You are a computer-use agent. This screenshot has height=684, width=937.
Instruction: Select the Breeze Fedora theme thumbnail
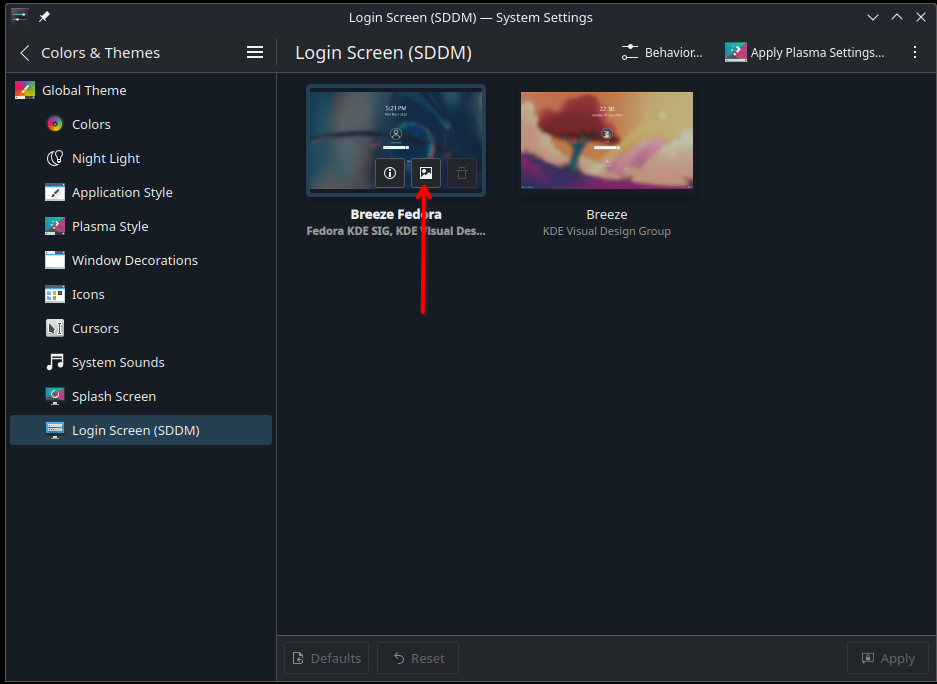396,140
